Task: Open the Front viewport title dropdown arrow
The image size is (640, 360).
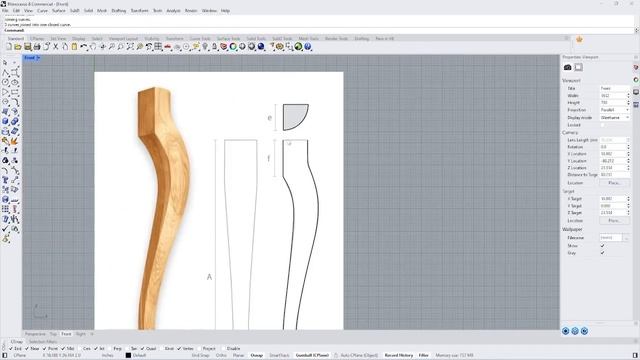Action: click(x=38, y=58)
